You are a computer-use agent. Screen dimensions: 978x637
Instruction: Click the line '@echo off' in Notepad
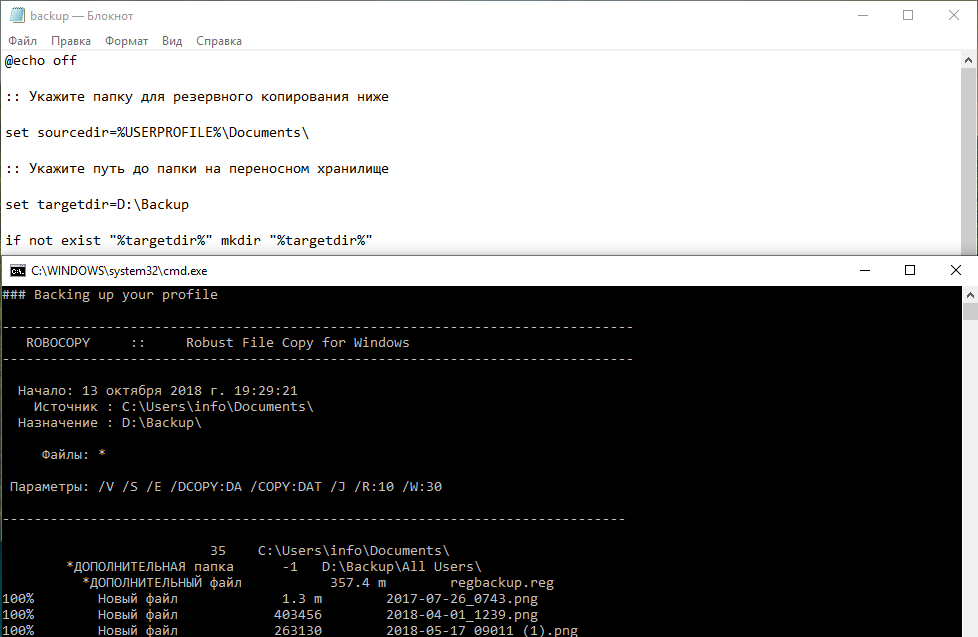pyautogui.click(x=41, y=61)
